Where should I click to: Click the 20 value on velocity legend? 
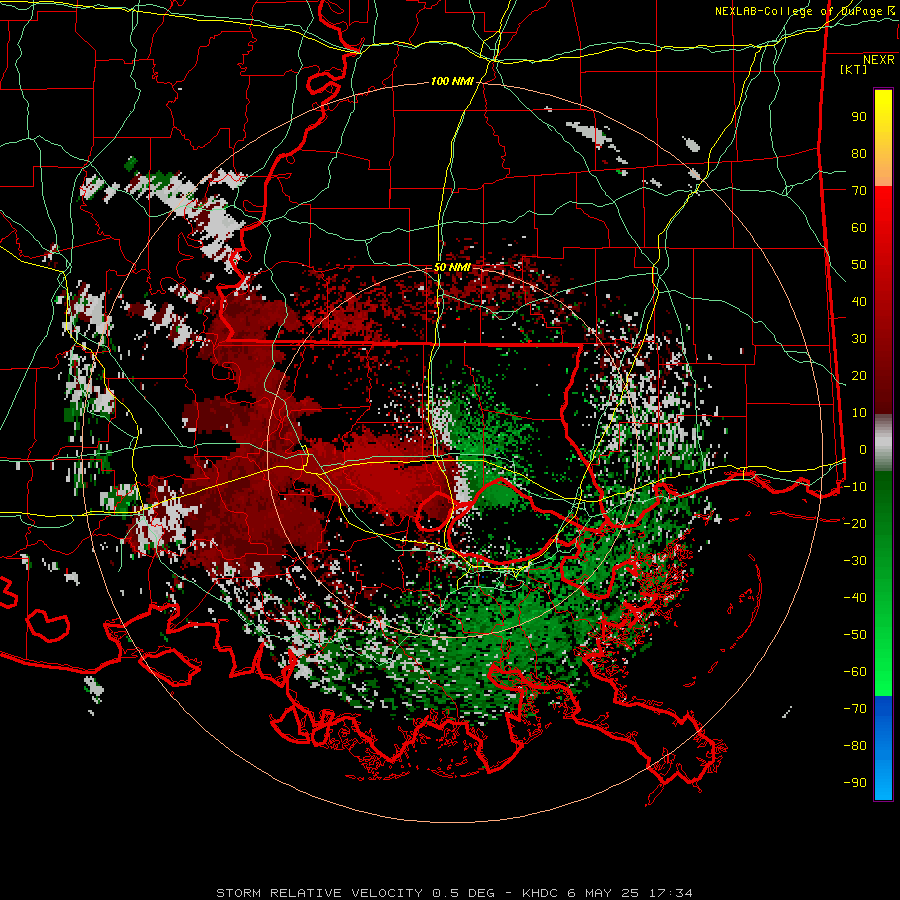859,375
